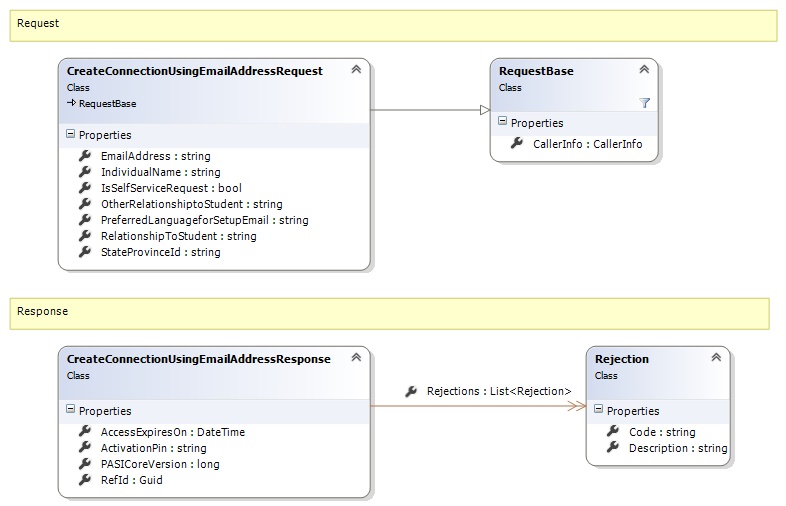This screenshot has height=506, width=786.
Task: Click wrench icon beside StateProvinceId property
Action: pos(85,252)
